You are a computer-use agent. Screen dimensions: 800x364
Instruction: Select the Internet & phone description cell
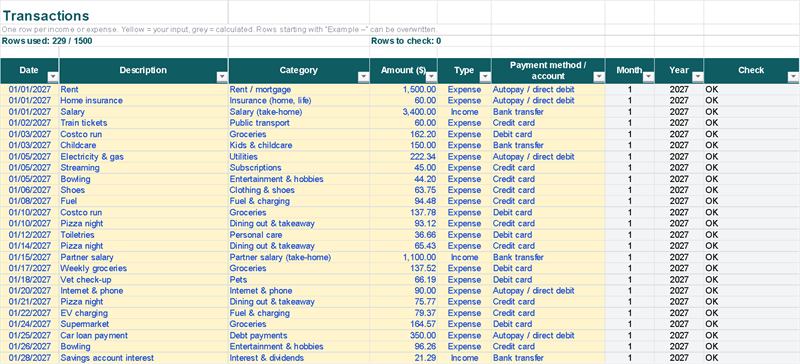pyautogui.click(x=144, y=290)
